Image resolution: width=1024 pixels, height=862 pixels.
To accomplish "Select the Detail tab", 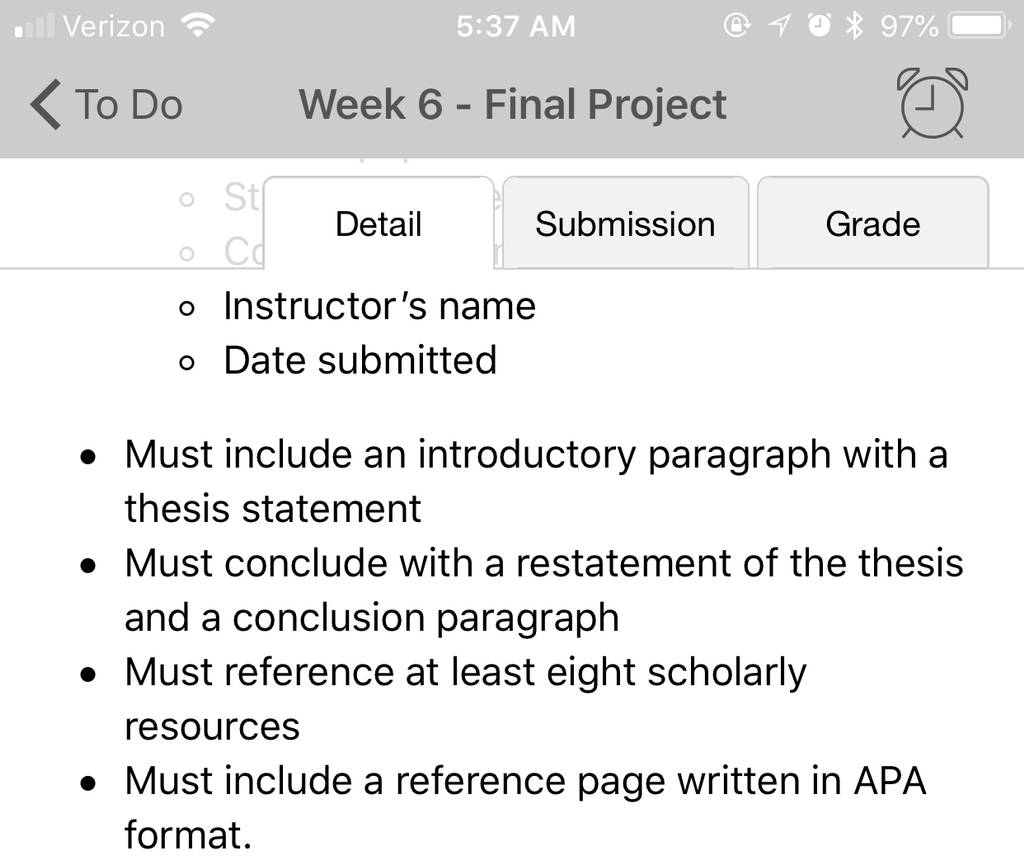I will click(379, 223).
